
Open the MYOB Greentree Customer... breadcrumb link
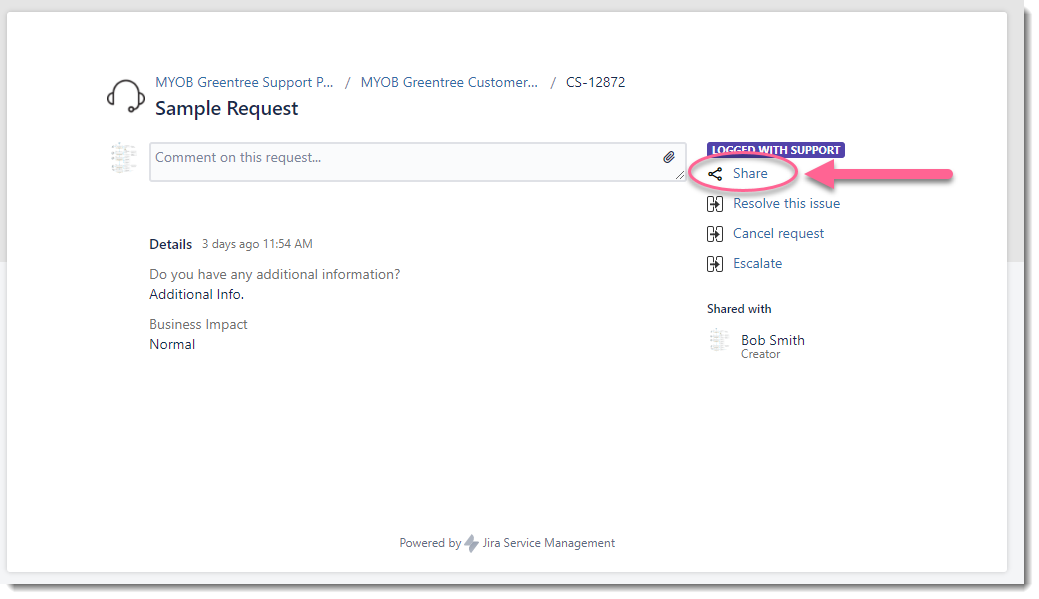click(x=449, y=82)
